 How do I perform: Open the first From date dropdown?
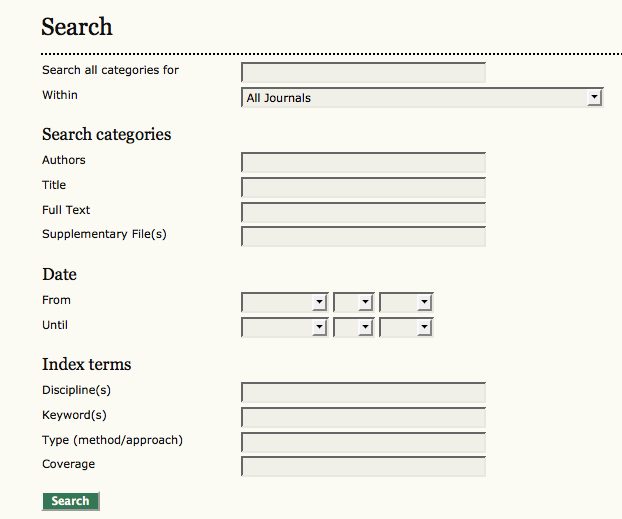(x=284, y=302)
